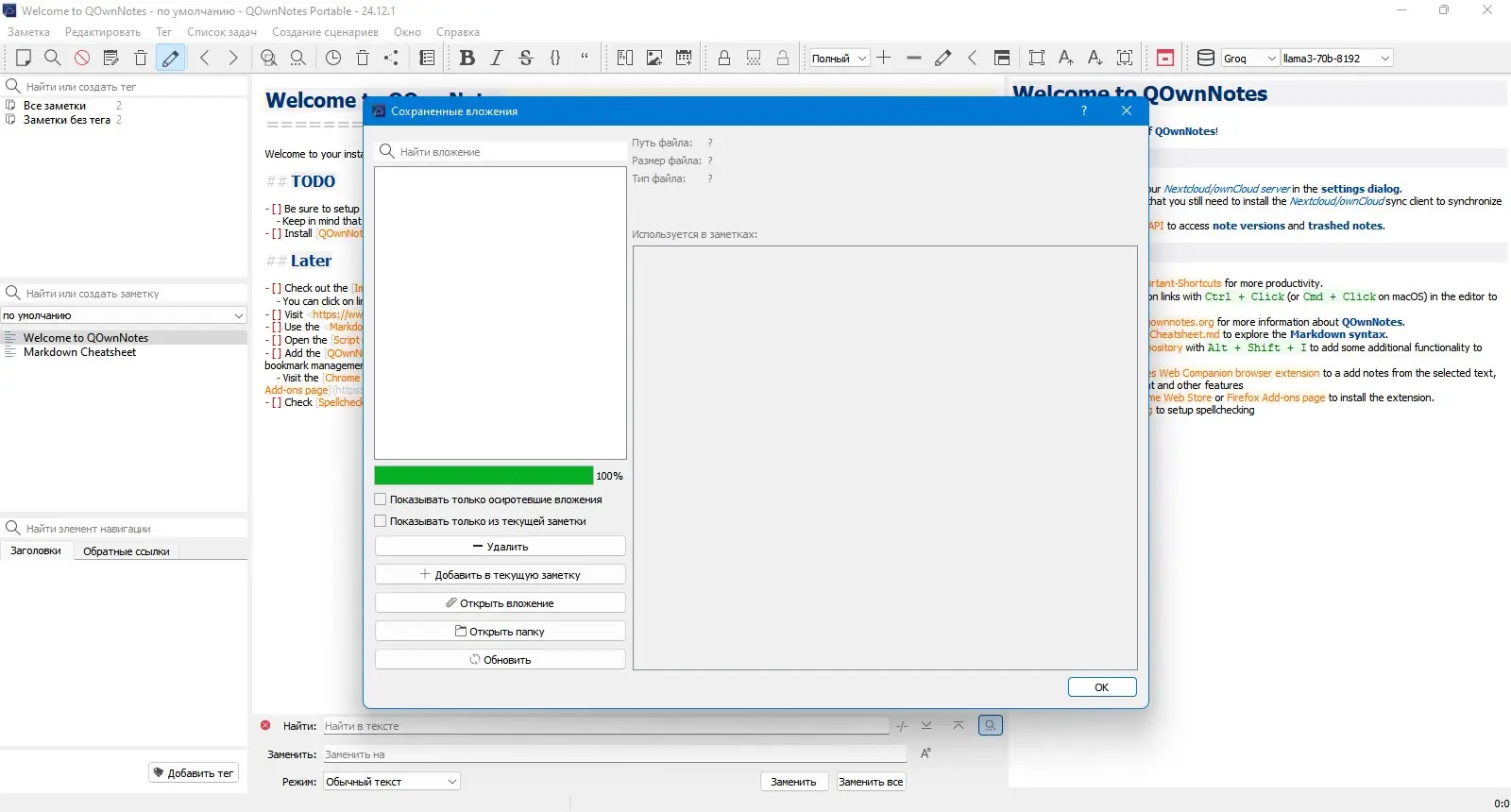
Task: Open the llama3-70b-8192 model dropdown
Action: [x=1337, y=59]
